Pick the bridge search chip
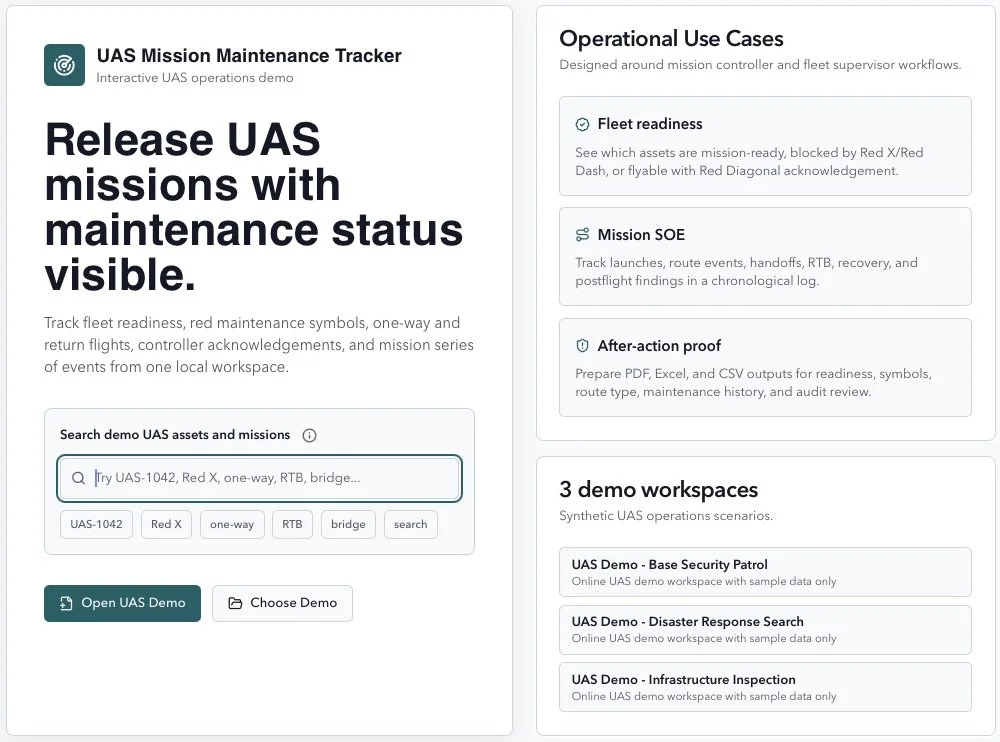The image size is (1000, 742). pyautogui.click(x=348, y=524)
